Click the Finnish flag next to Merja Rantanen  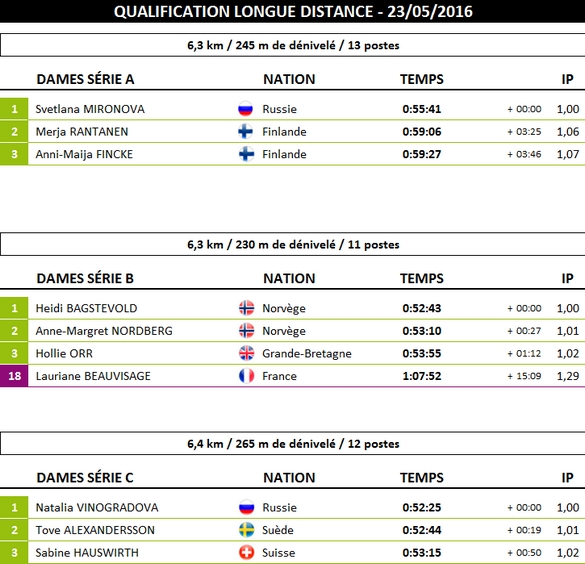[245, 132]
